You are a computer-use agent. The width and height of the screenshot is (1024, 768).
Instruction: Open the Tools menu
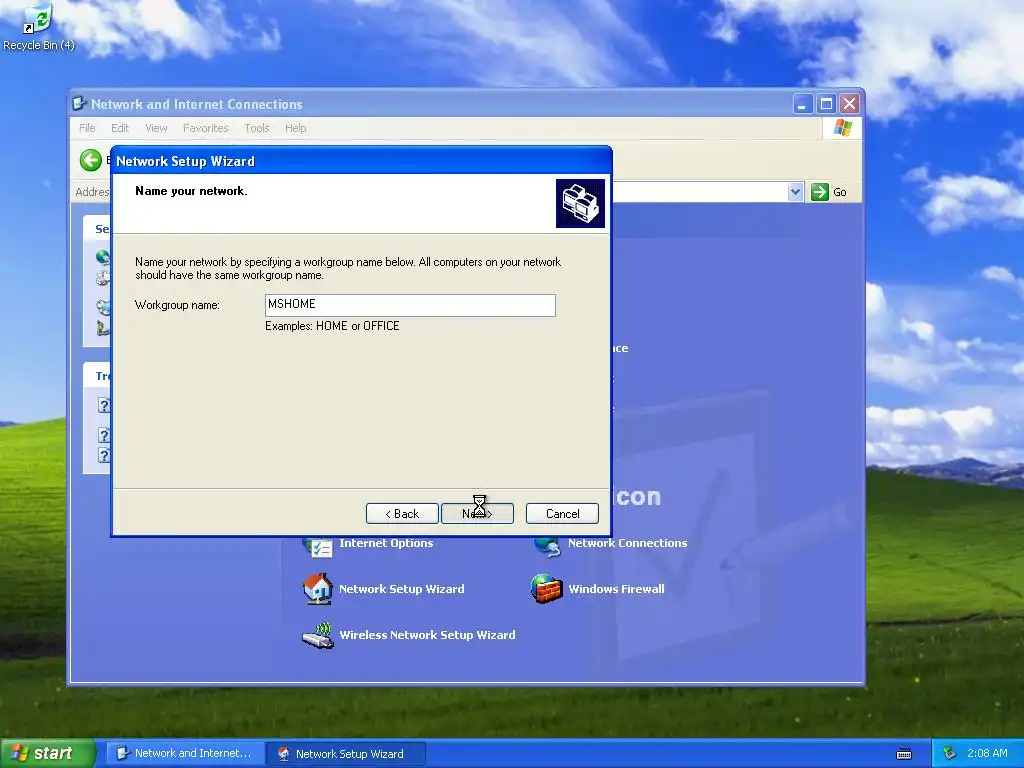257,128
